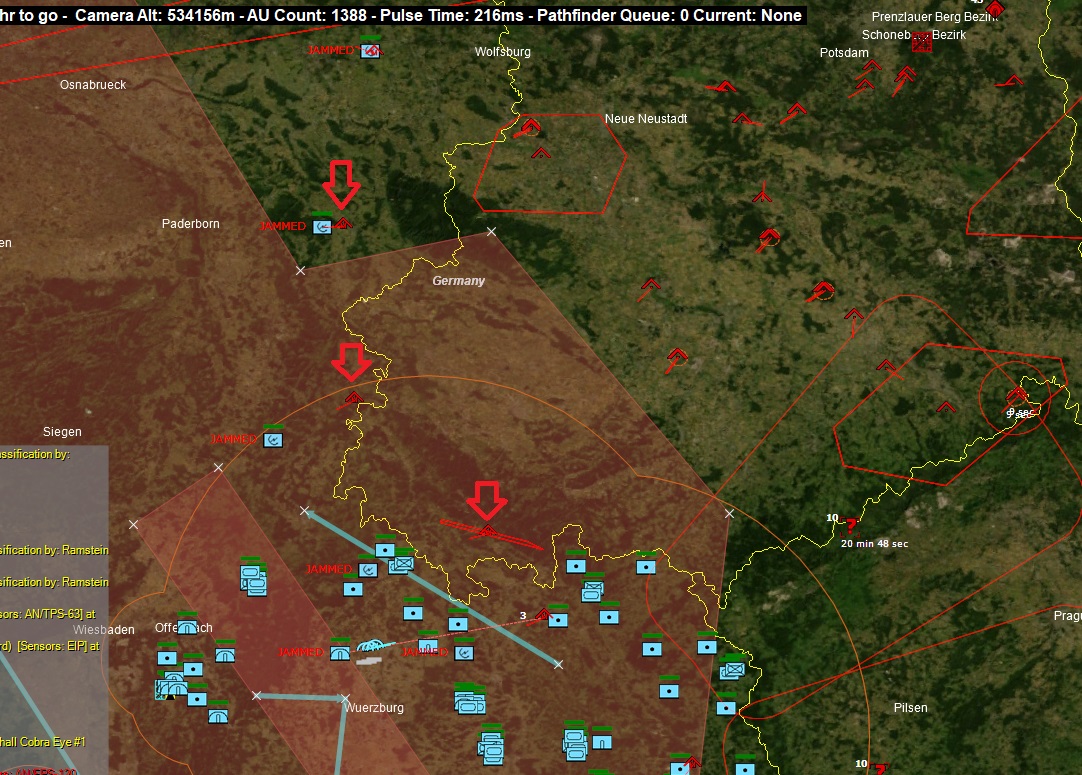Select hostile contact labeled 9 sec

tap(1017, 395)
